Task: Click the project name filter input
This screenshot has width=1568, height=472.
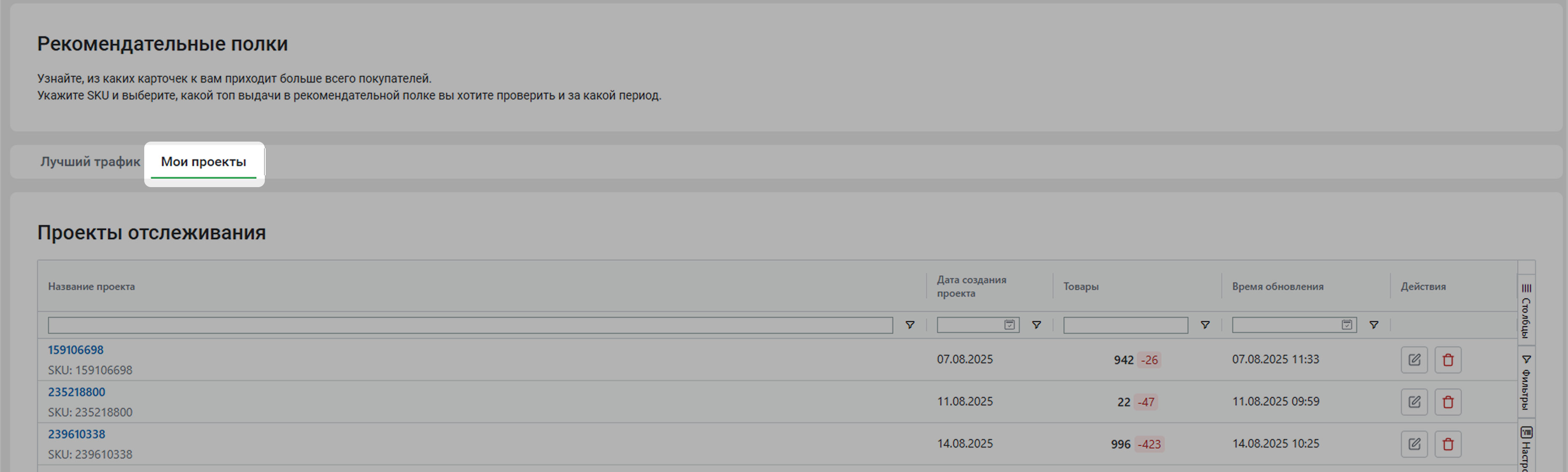Action: [470, 325]
